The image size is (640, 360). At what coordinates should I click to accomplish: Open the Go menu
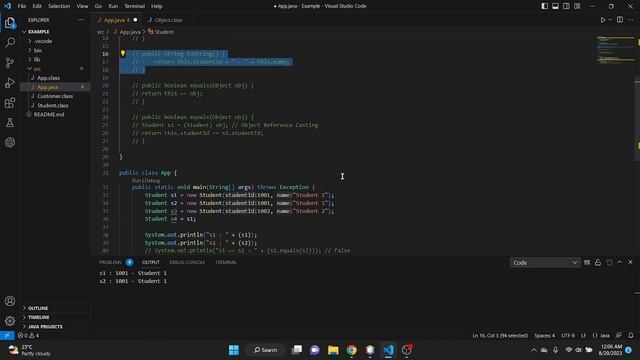coord(98,6)
